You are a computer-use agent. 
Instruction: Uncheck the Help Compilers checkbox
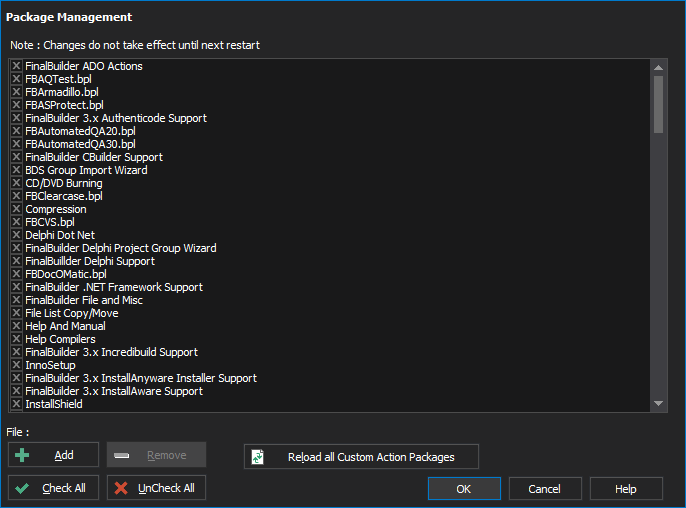[x=16, y=339]
